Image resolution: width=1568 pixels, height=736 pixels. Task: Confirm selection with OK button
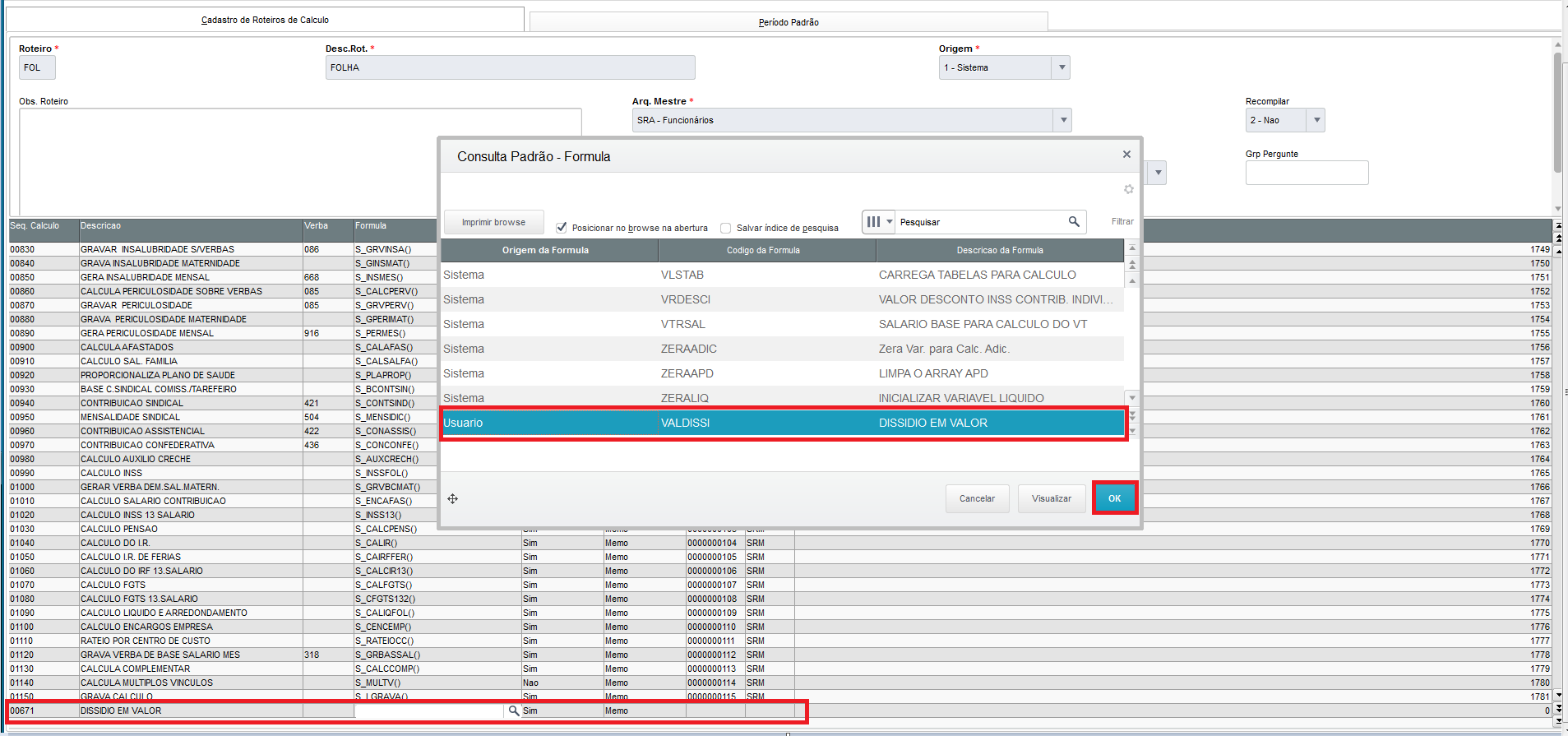pos(1114,498)
